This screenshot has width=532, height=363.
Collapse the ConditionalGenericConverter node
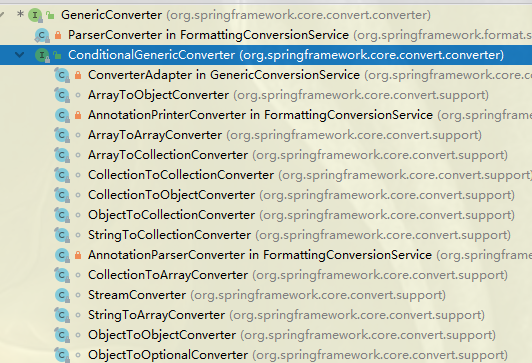20,55
